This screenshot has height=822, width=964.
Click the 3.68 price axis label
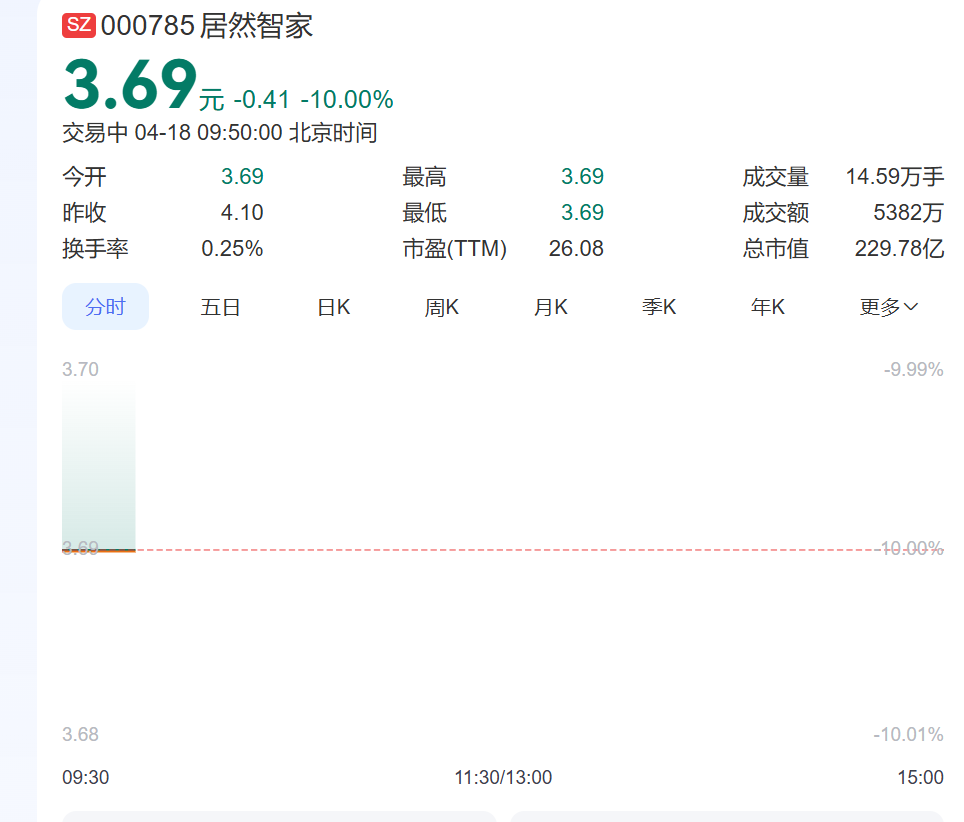coord(80,734)
